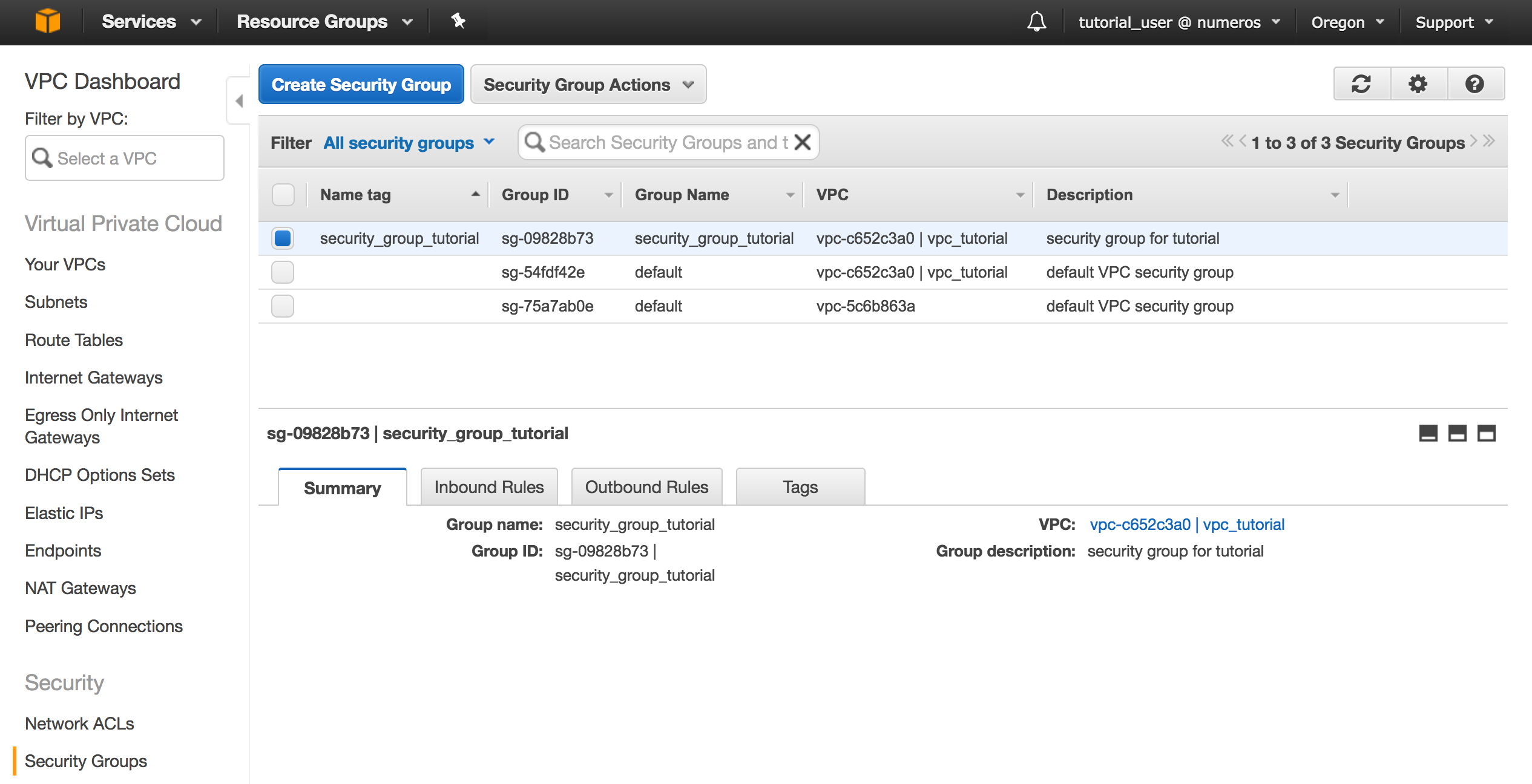Open table settings gear icon
Screen dimensions: 1532x784
[1418, 84]
